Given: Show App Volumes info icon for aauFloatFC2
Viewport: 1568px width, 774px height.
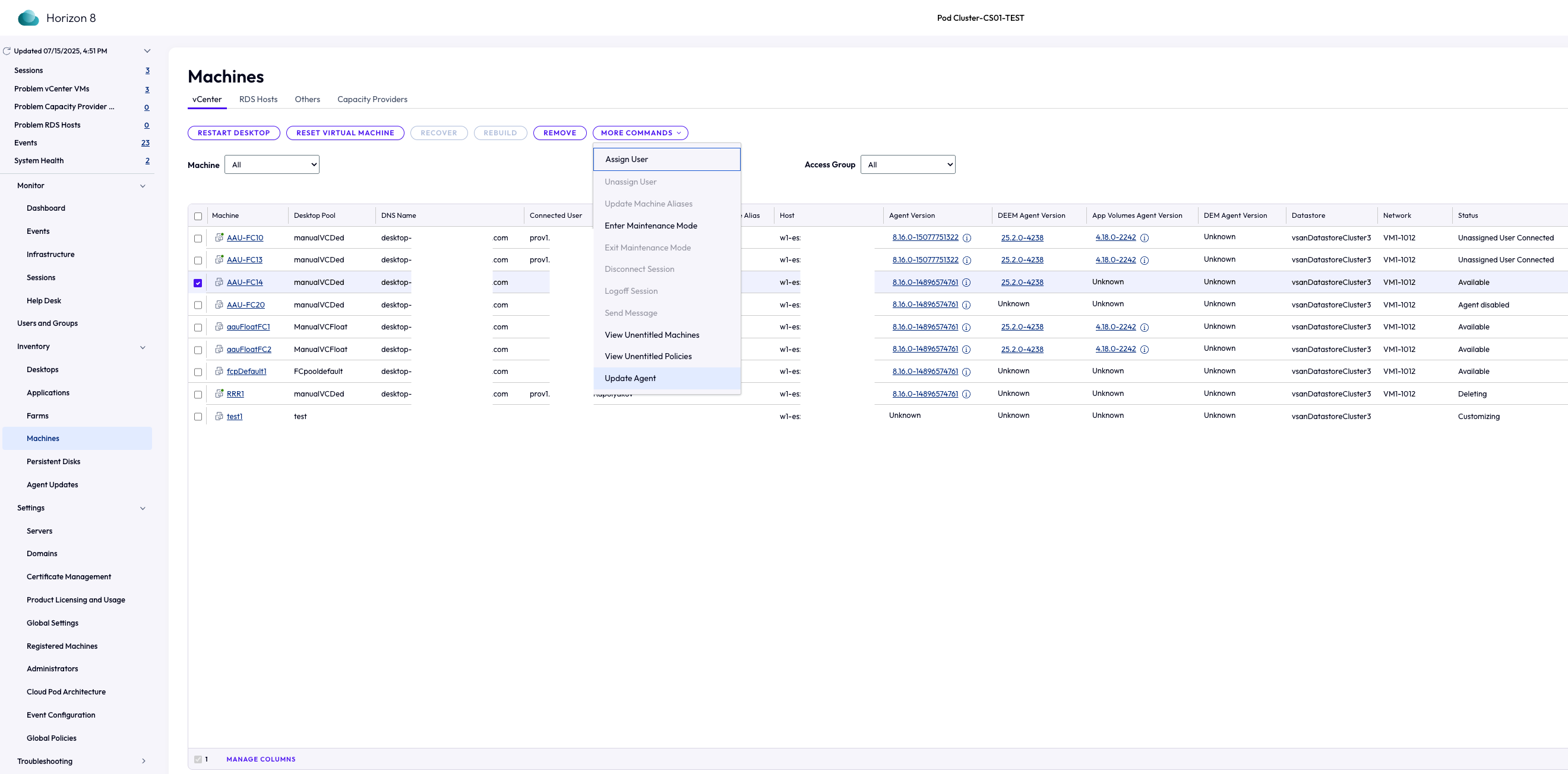Looking at the screenshot, I should pyautogui.click(x=1145, y=349).
